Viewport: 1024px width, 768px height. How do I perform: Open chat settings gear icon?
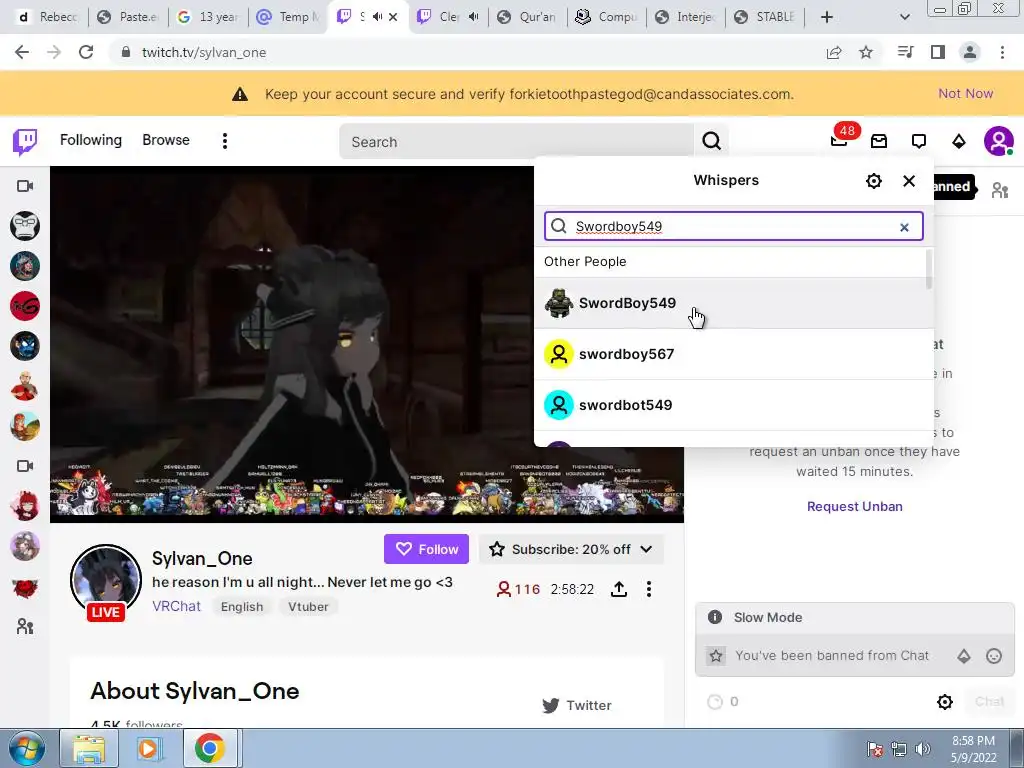click(945, 701)
